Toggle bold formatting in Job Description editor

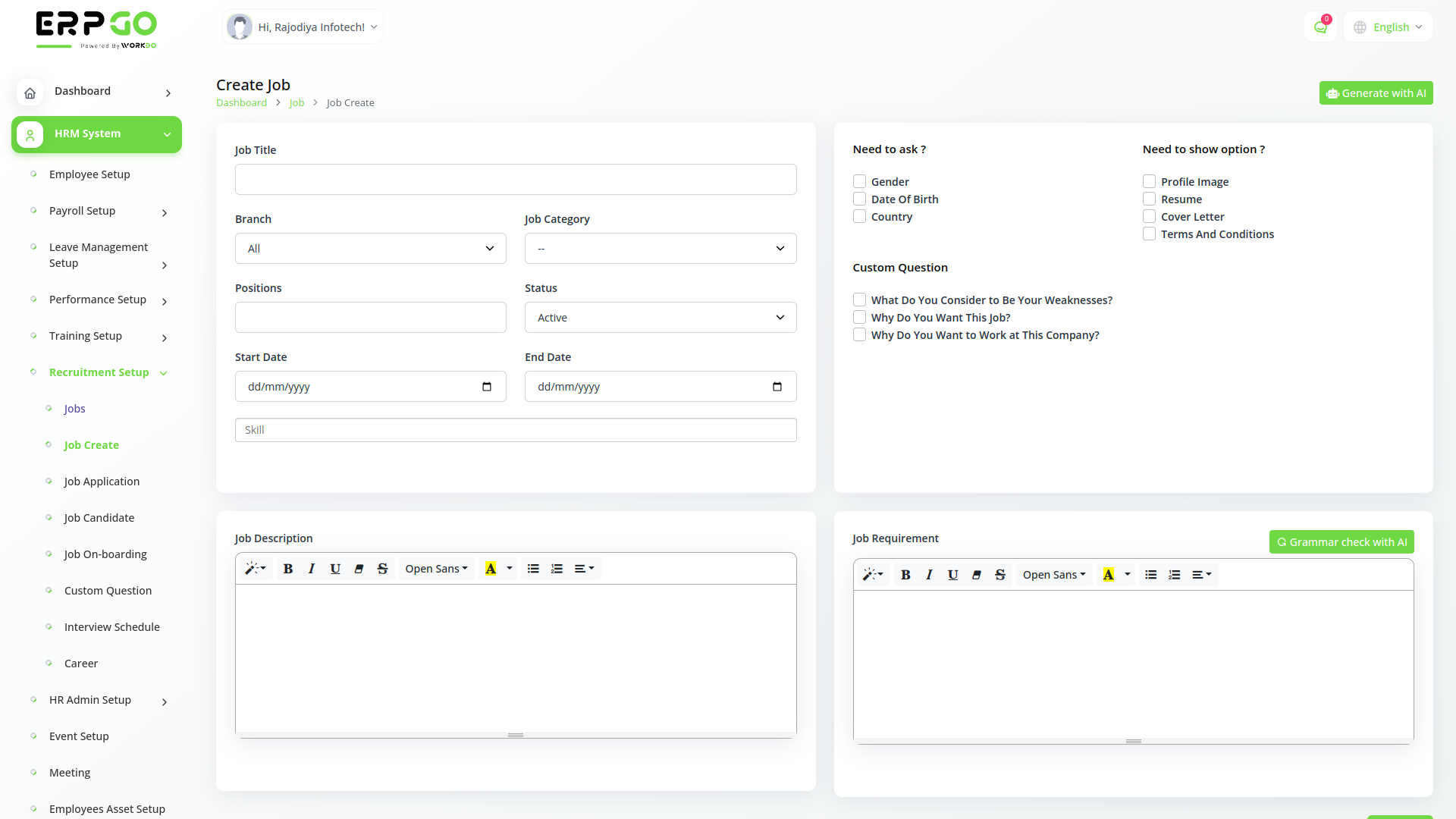click(x=287, y=568)
